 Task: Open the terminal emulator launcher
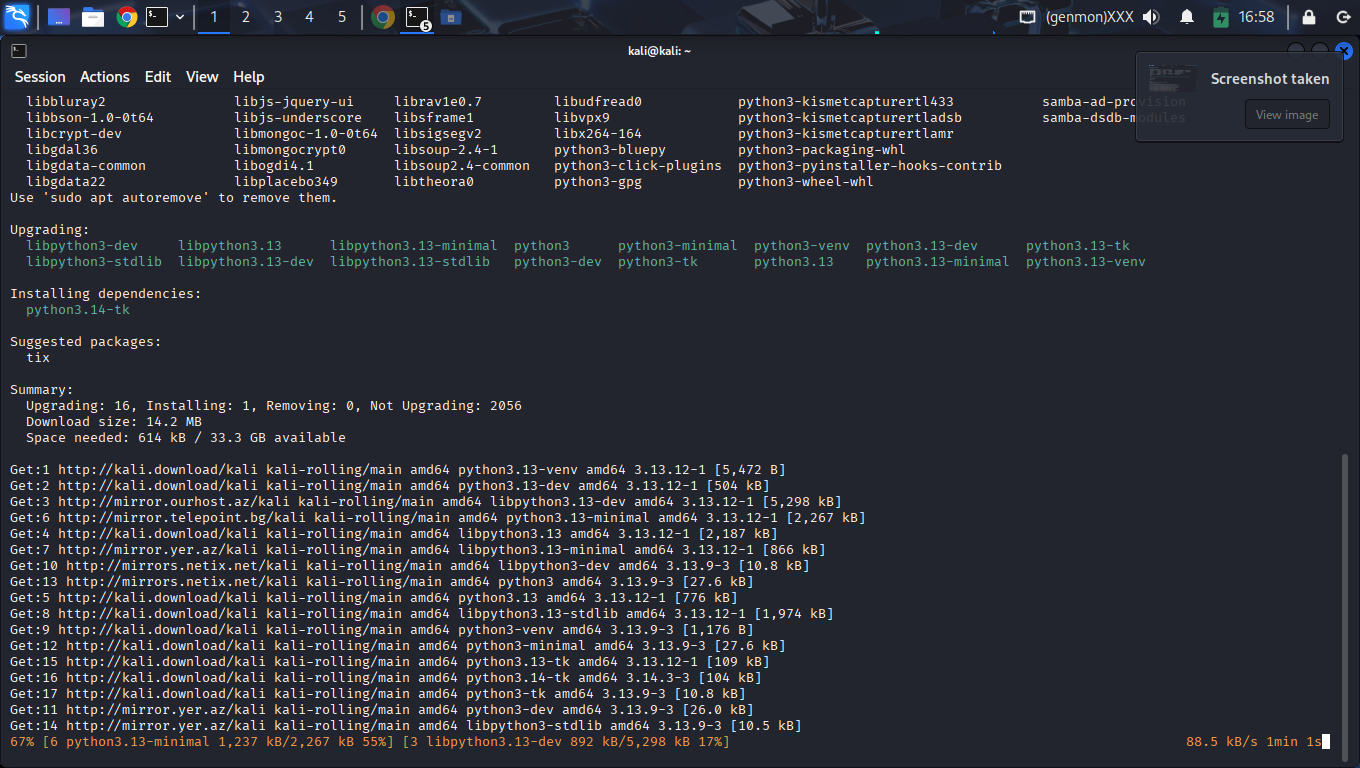click(x=157, y=17)
